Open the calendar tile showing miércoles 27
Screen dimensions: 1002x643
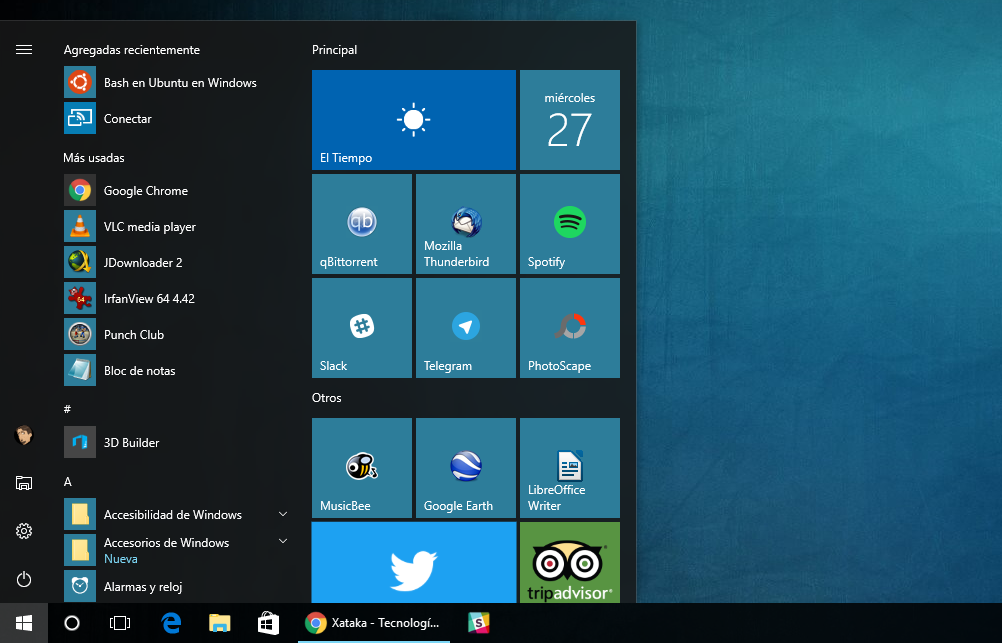pyautogui.click(x=569, y=120)
